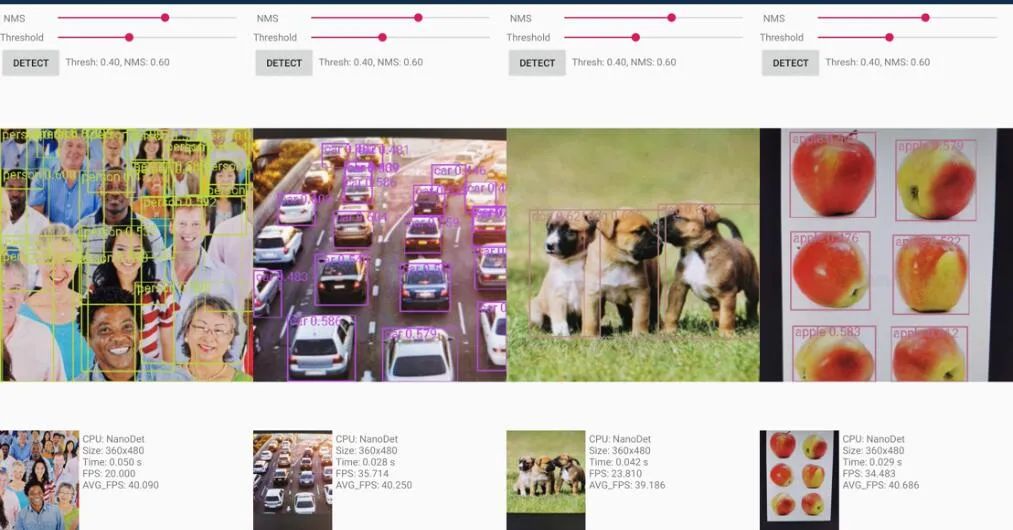This screenshot has width=1013, height=530.
Task: Select the small highway cars thumbnail
Action: pos(293,480)
